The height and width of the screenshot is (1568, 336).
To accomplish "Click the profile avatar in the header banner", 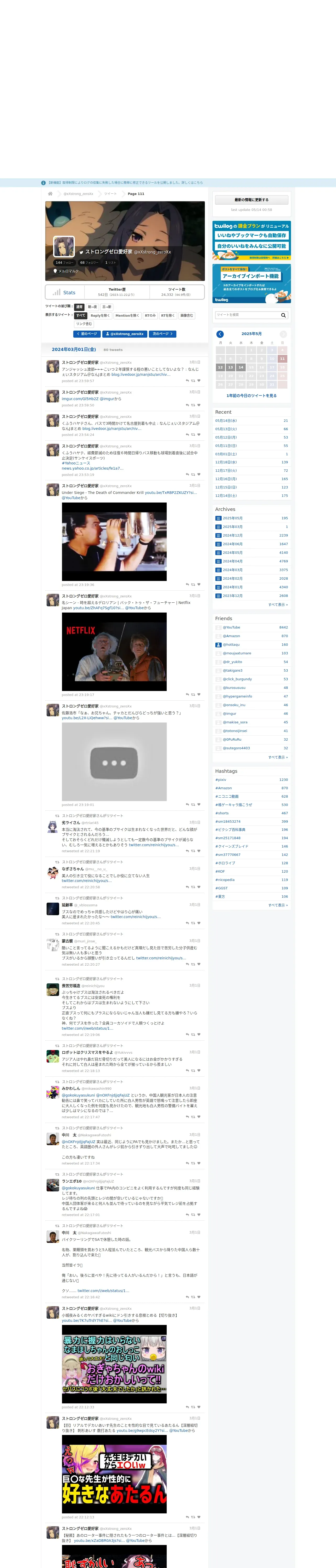I will (64, 246).
